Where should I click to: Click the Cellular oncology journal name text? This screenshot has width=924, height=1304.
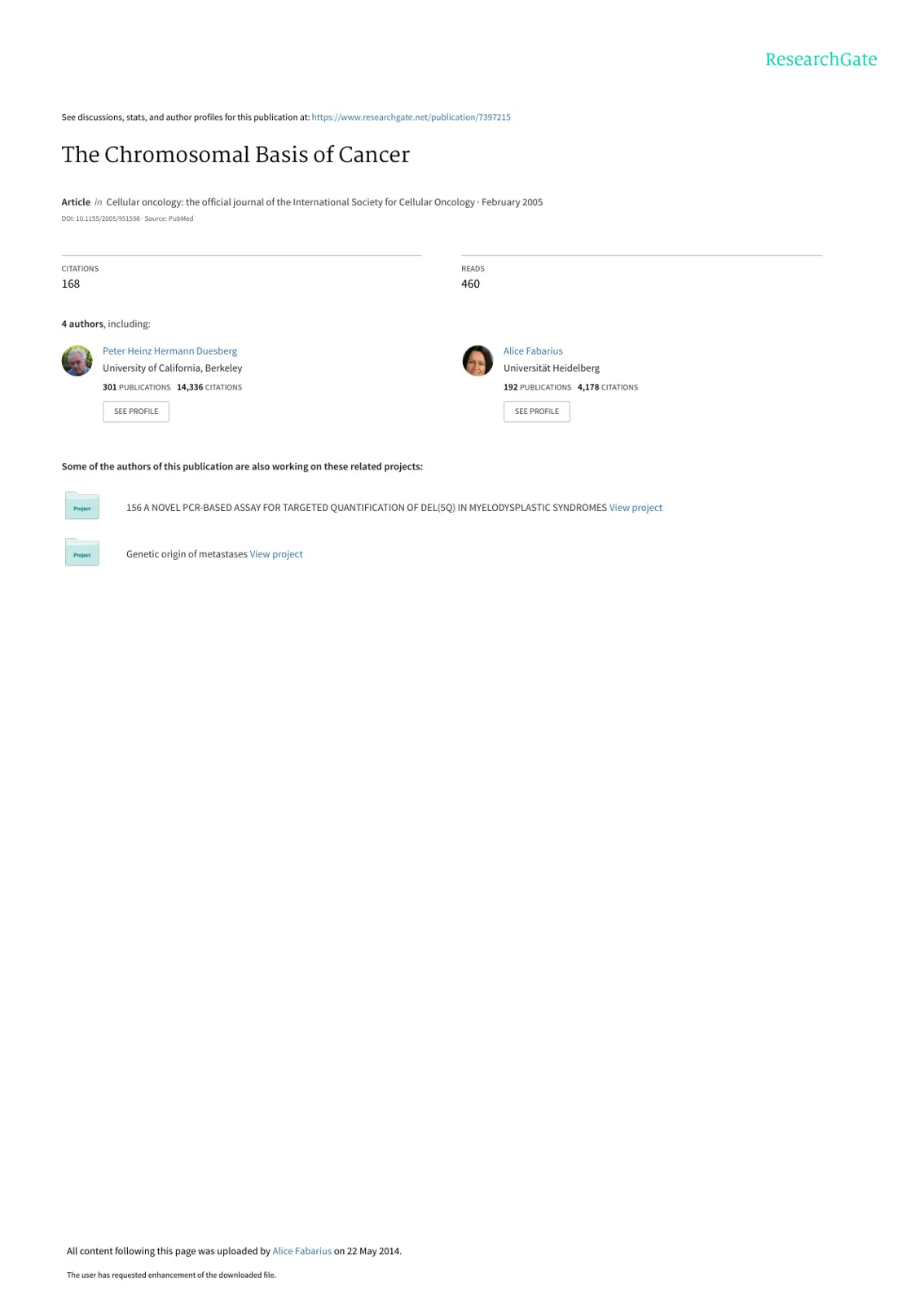pyautogui.click(x=290, y=202)
